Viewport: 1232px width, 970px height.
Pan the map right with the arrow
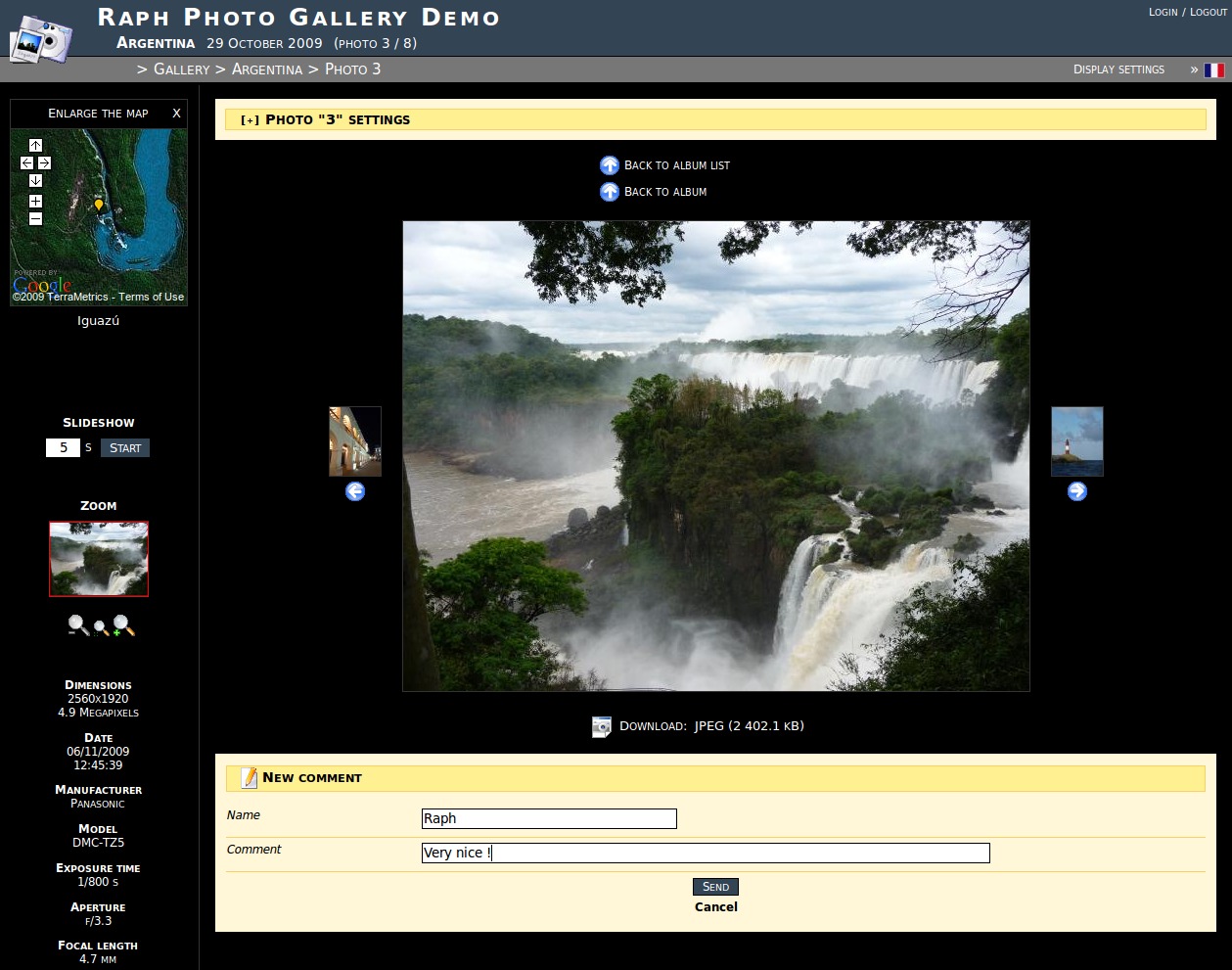(x=44, y=163)
